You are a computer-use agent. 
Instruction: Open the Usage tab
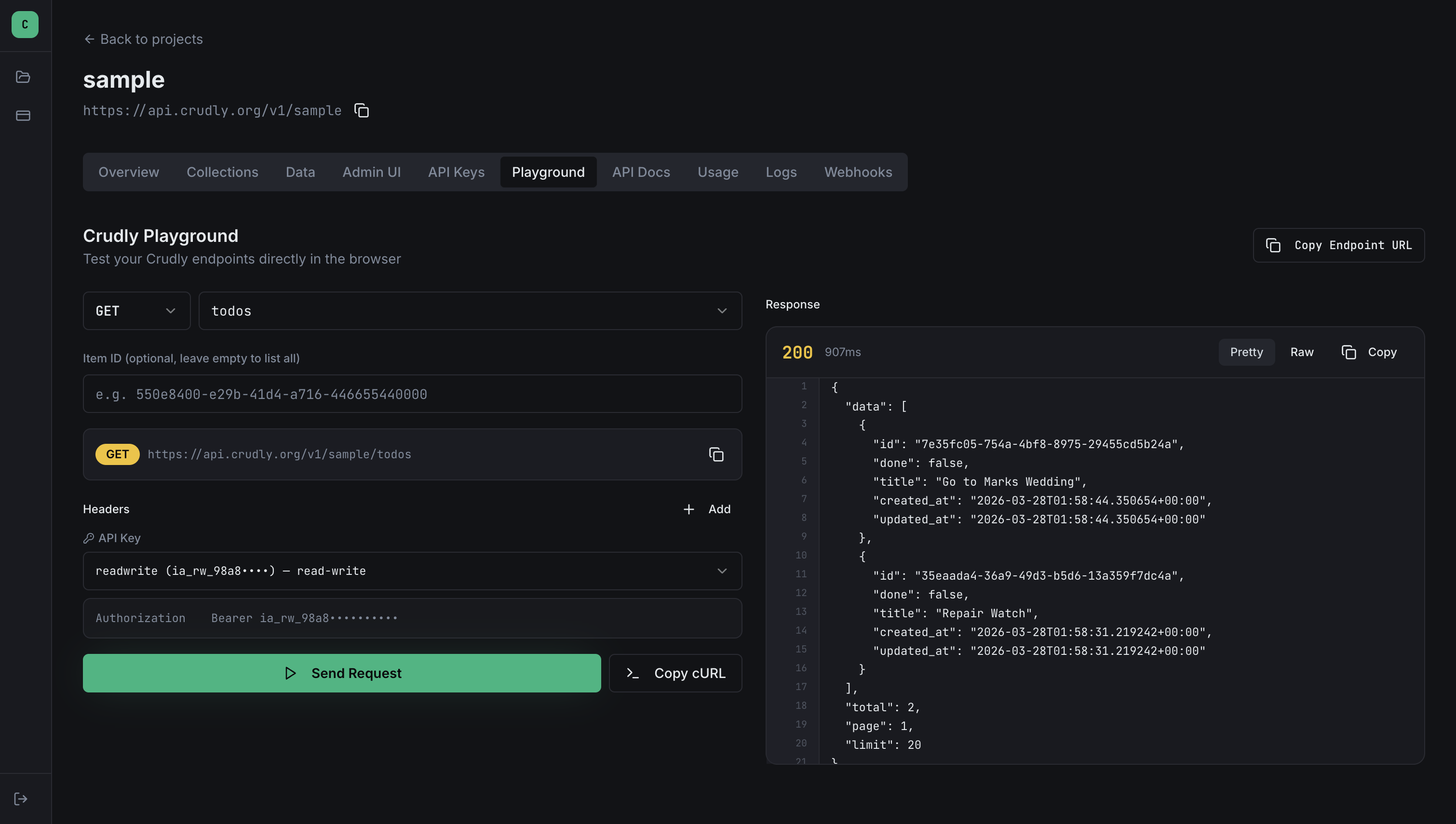[718, 172]
